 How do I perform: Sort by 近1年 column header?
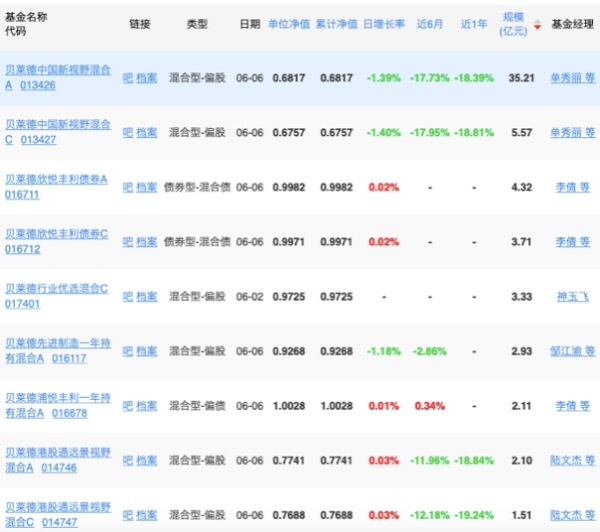coord(474,24)
